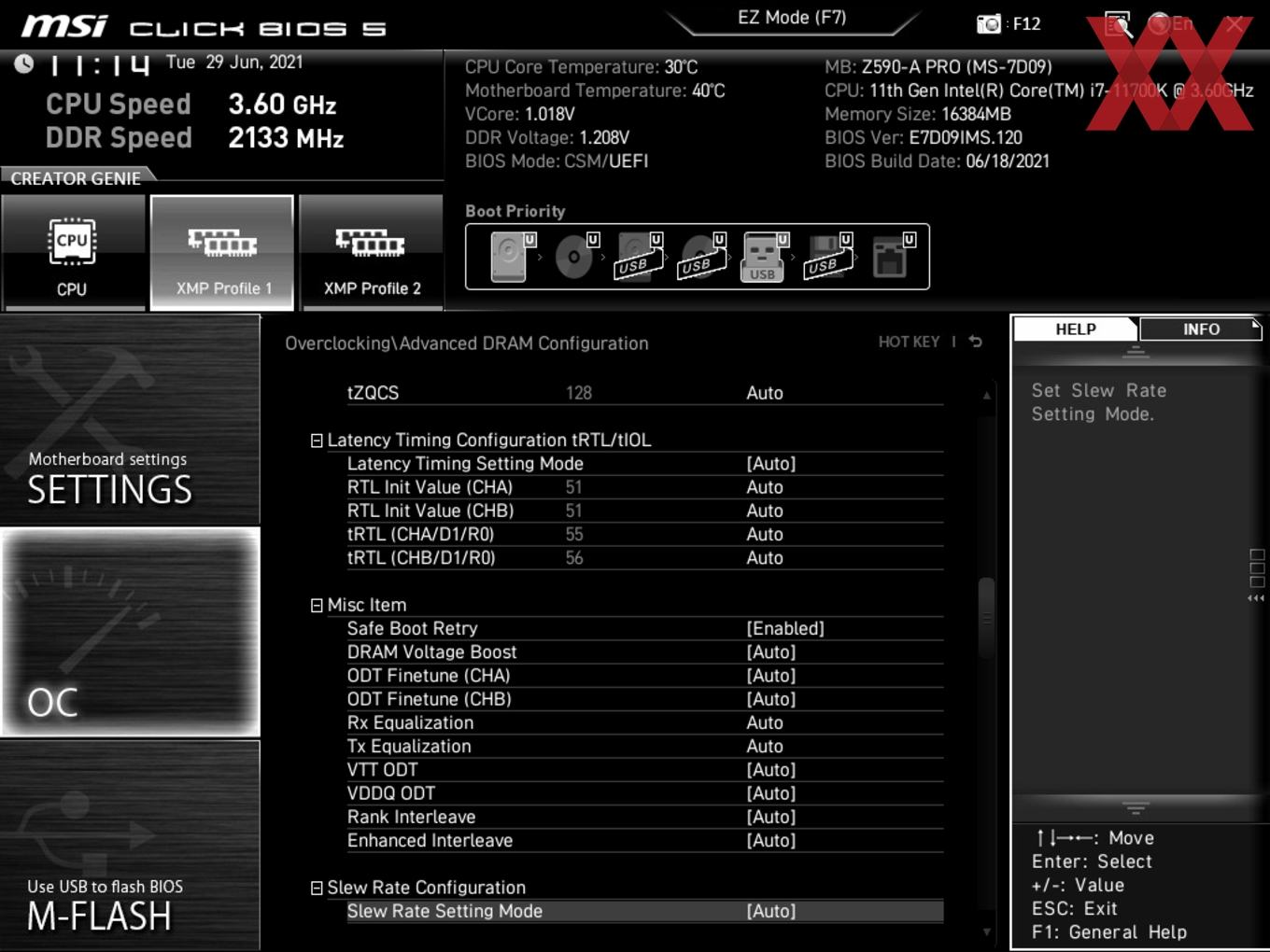This screenshot has height=952, width=1270.
Task: Click the Overclocking\Advanced DRAM Configuration breadcrumb
Action: click(467, 343)
